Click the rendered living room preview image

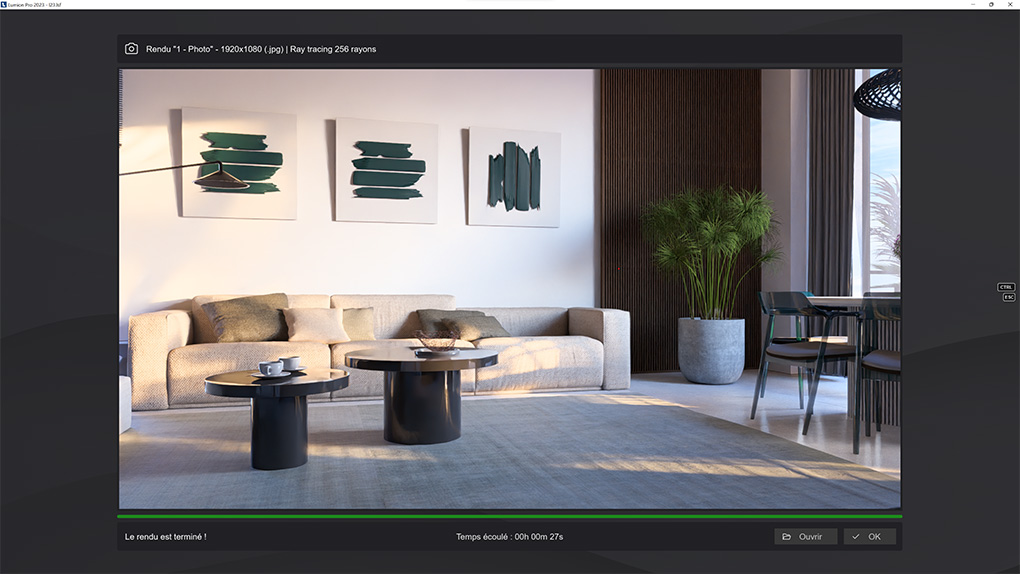pyautogui.click(x=510, y=288)
